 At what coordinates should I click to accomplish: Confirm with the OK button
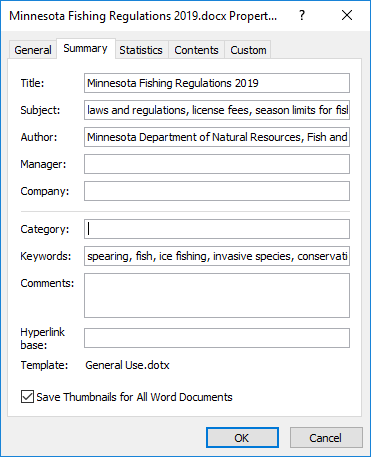click(242, 438)
